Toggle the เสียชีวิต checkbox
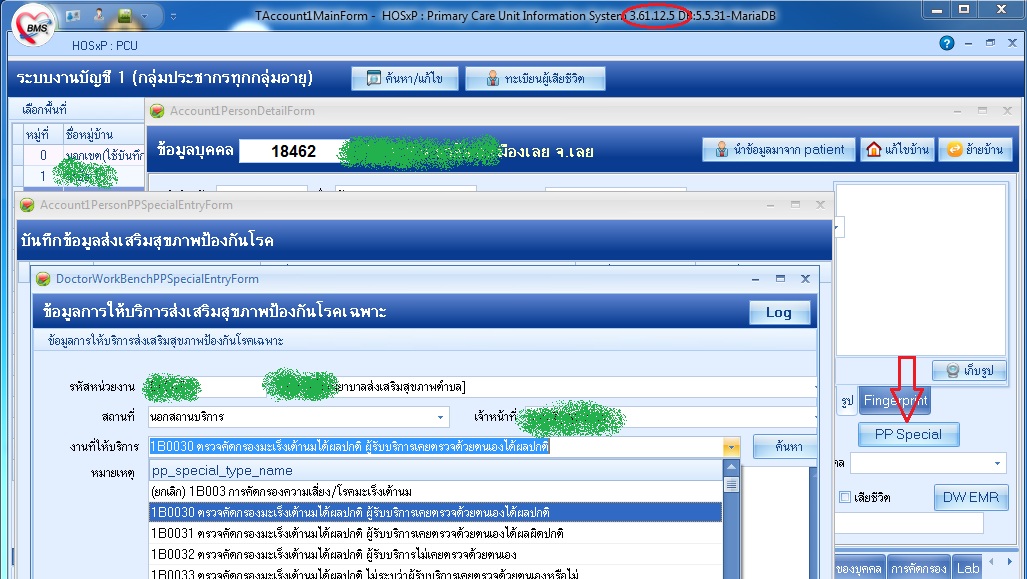This screenshot has height=579, width=1027. pyautogui.click(x=846, y=497)
